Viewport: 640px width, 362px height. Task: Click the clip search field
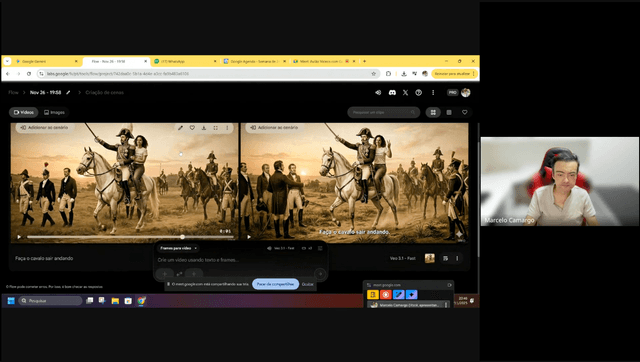point(383,112)
